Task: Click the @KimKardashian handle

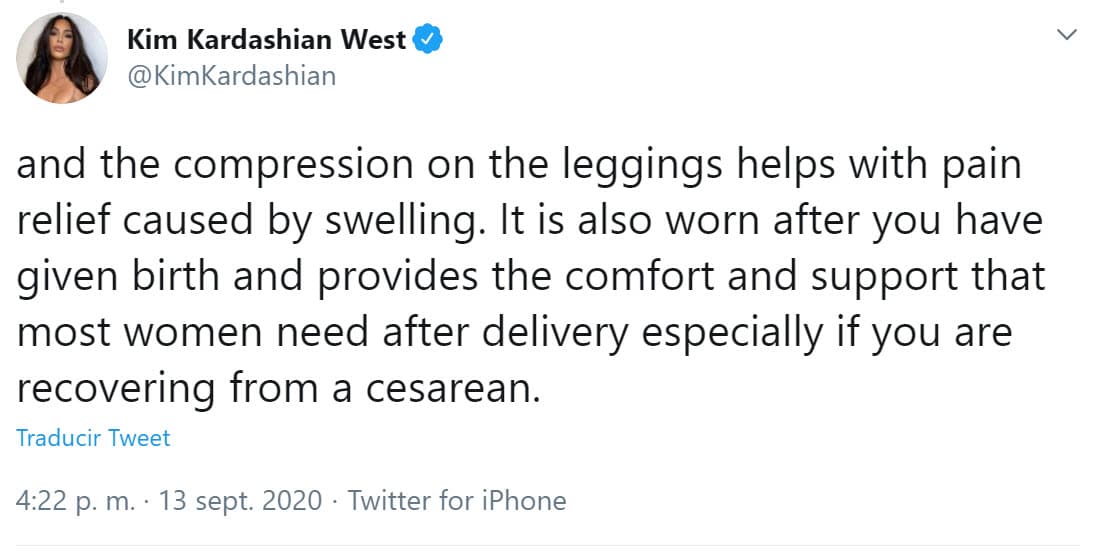Action: pyautogui.click(x=232, y=76)
